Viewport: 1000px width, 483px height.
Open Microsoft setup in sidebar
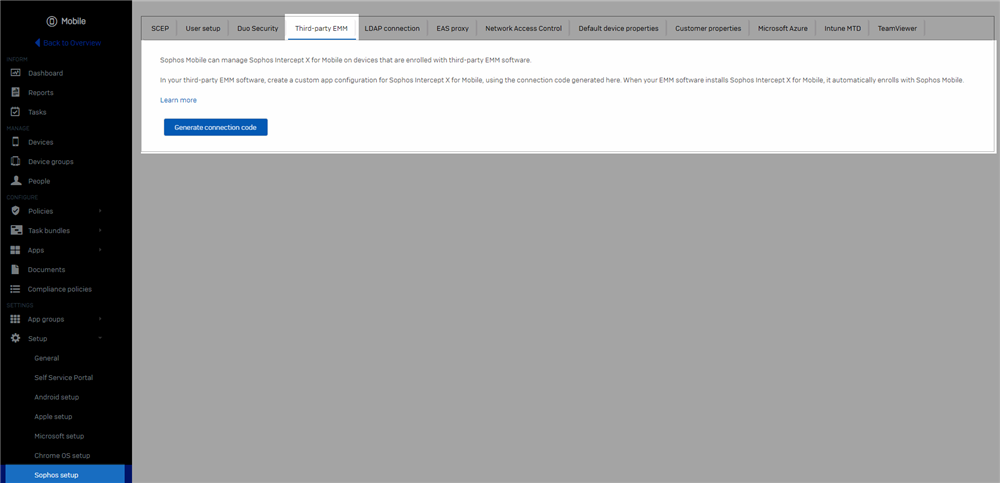(59, 436)
